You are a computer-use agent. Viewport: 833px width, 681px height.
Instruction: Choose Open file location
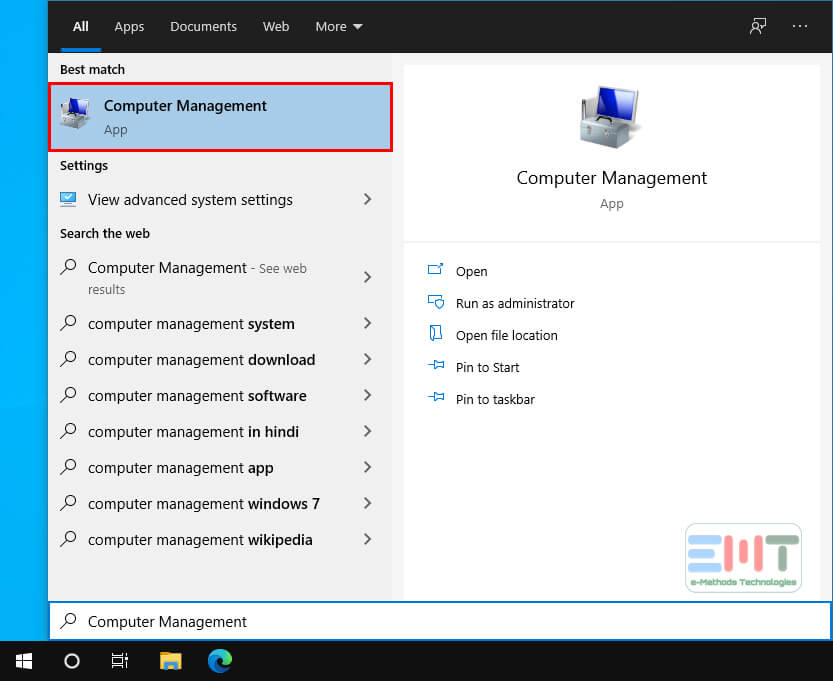point(506,336)
